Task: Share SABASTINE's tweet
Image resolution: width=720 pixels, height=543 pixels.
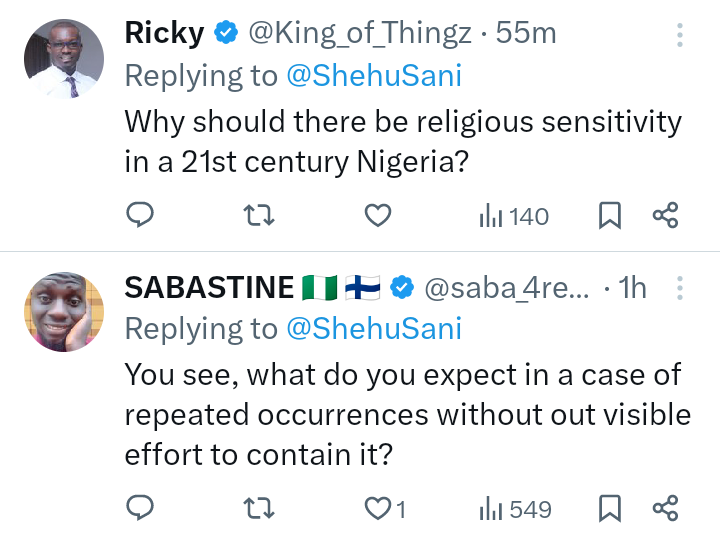Action: coord(666,508)
